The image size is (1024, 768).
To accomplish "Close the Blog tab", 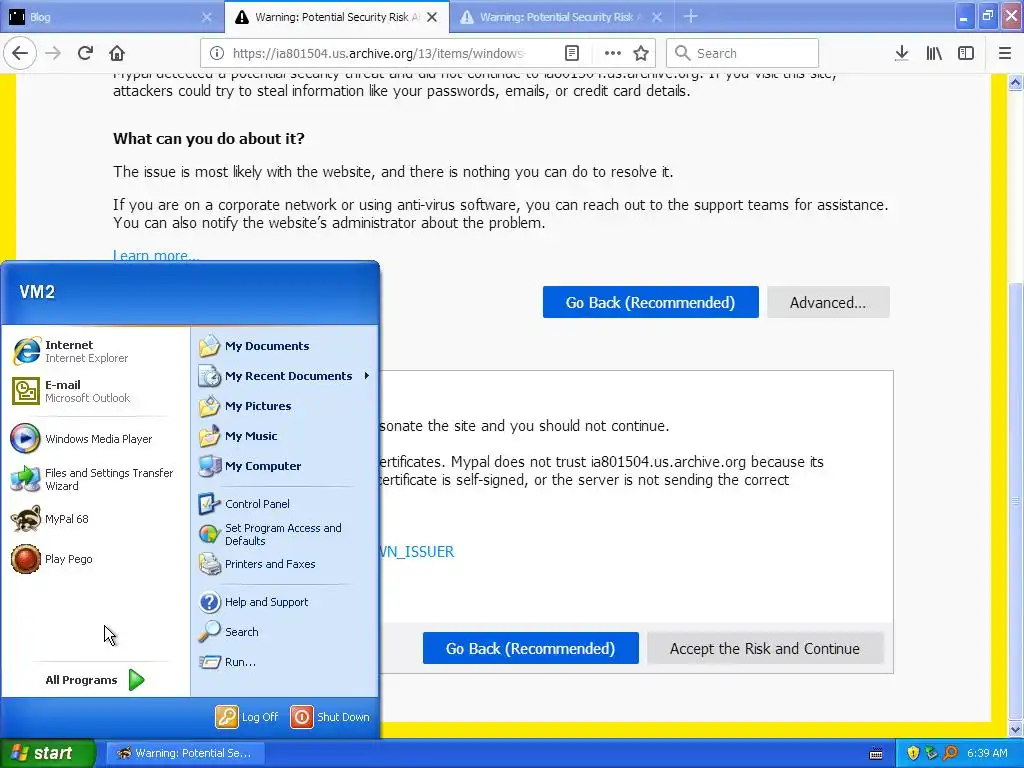I will [207, 17].
